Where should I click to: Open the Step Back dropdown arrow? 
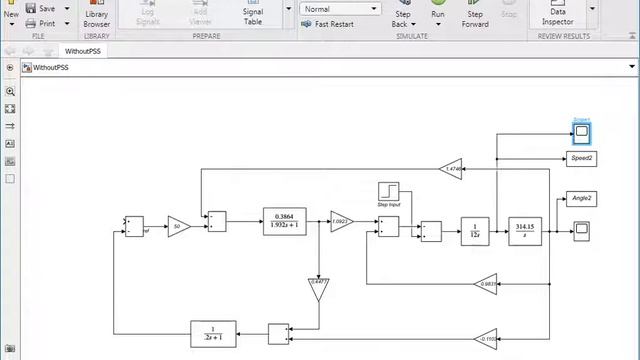[413, 24]
